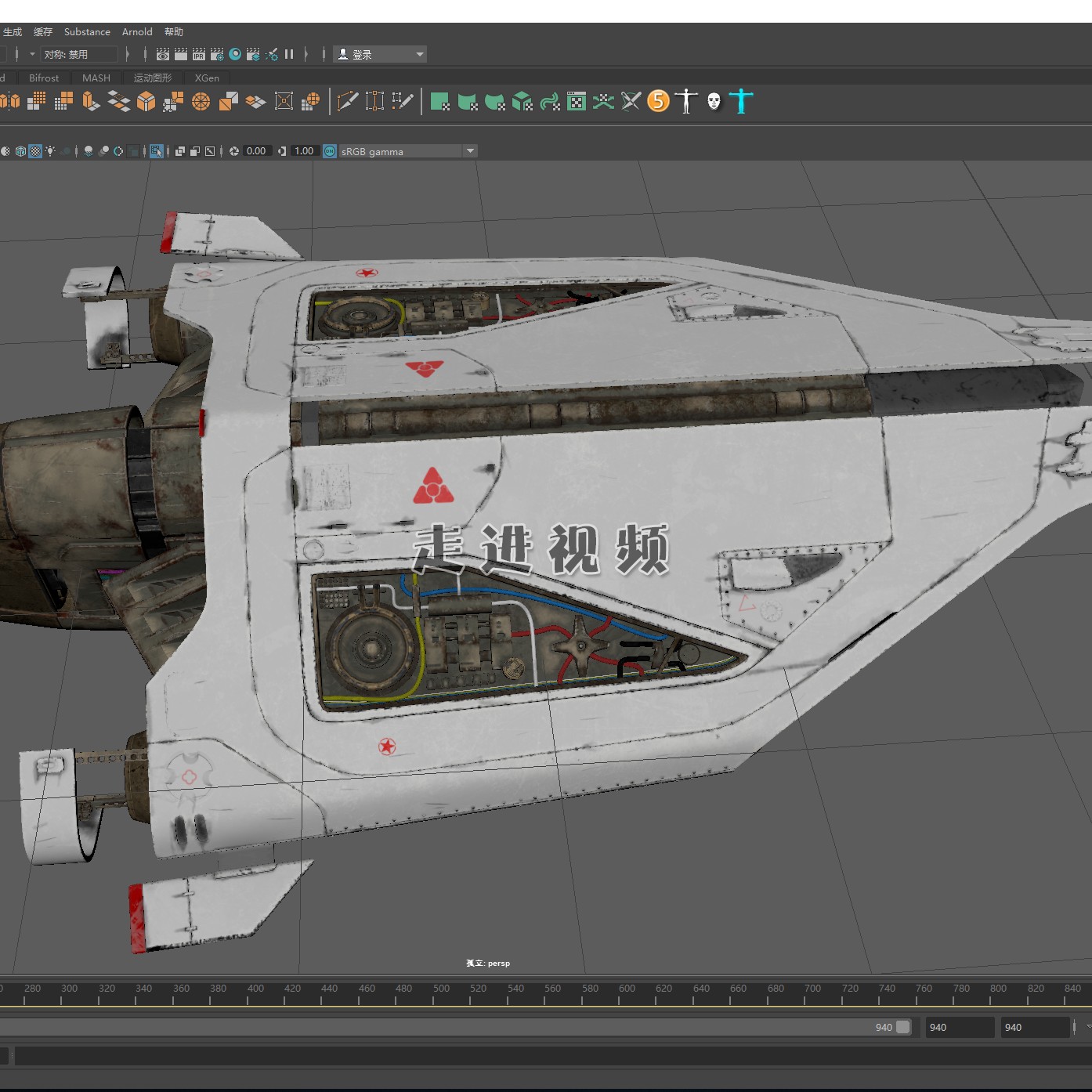Edit the animation end time 940 field

point(1035,1027)
